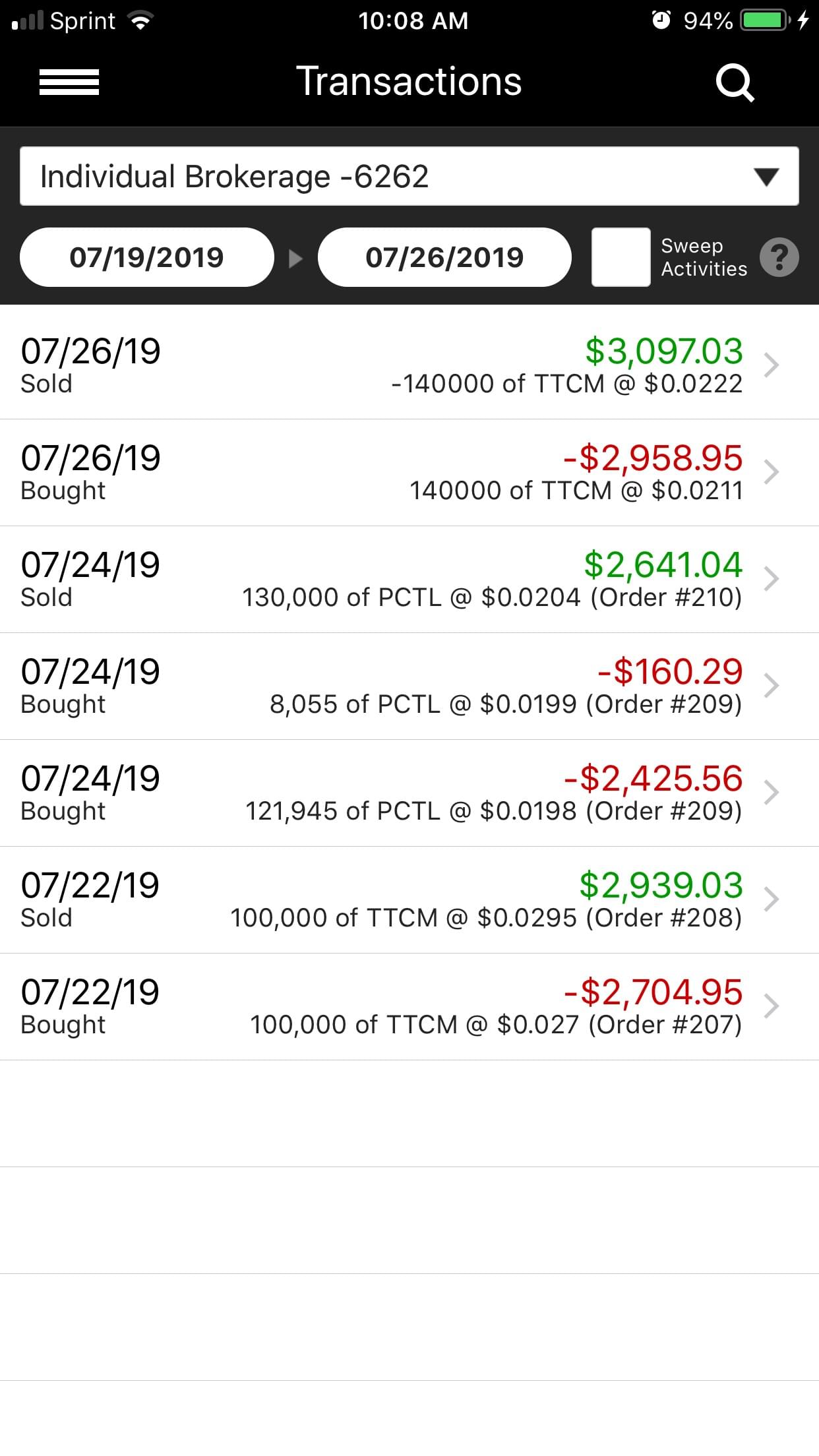819x1456 pixels.
Task: Tap the alarm clock status icon
Action: click(661, 21)
